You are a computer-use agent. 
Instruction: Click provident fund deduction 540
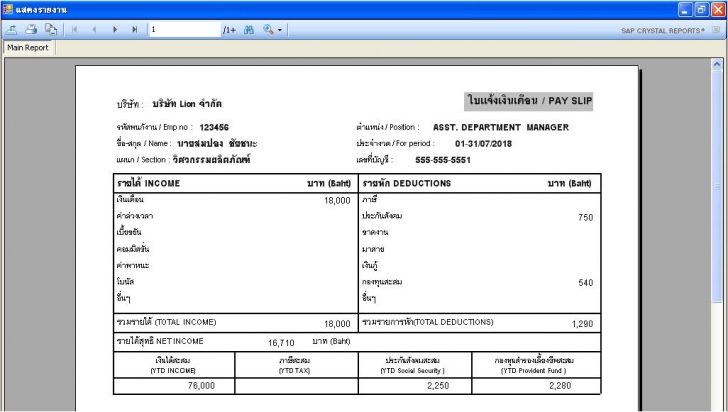point(585,282)
